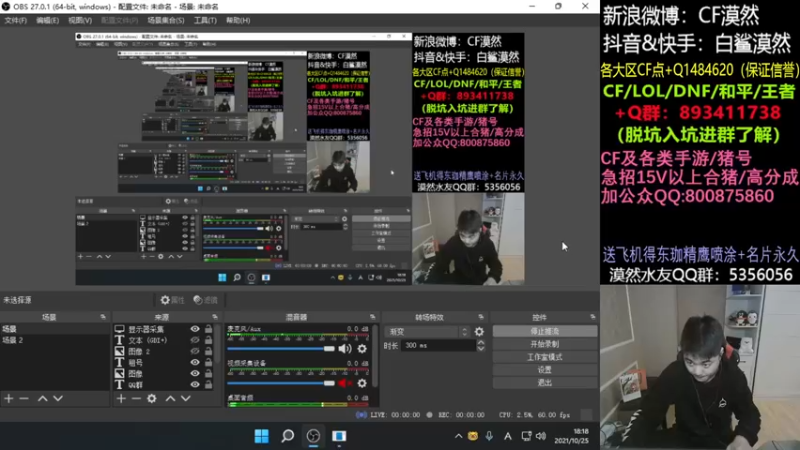Select scene 场景 in scenes list
This screenshot has height=450, width=800.
pyautogui.click(x=55, y=329)
